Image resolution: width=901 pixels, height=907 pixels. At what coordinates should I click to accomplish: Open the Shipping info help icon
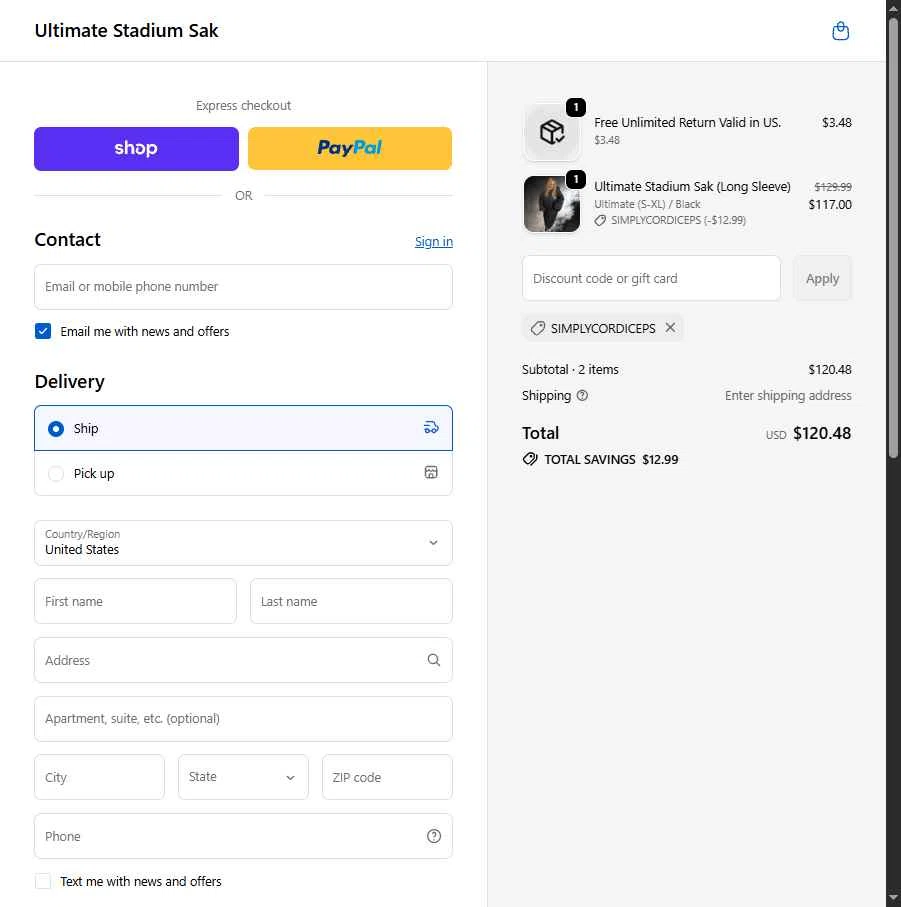point(582,396)
